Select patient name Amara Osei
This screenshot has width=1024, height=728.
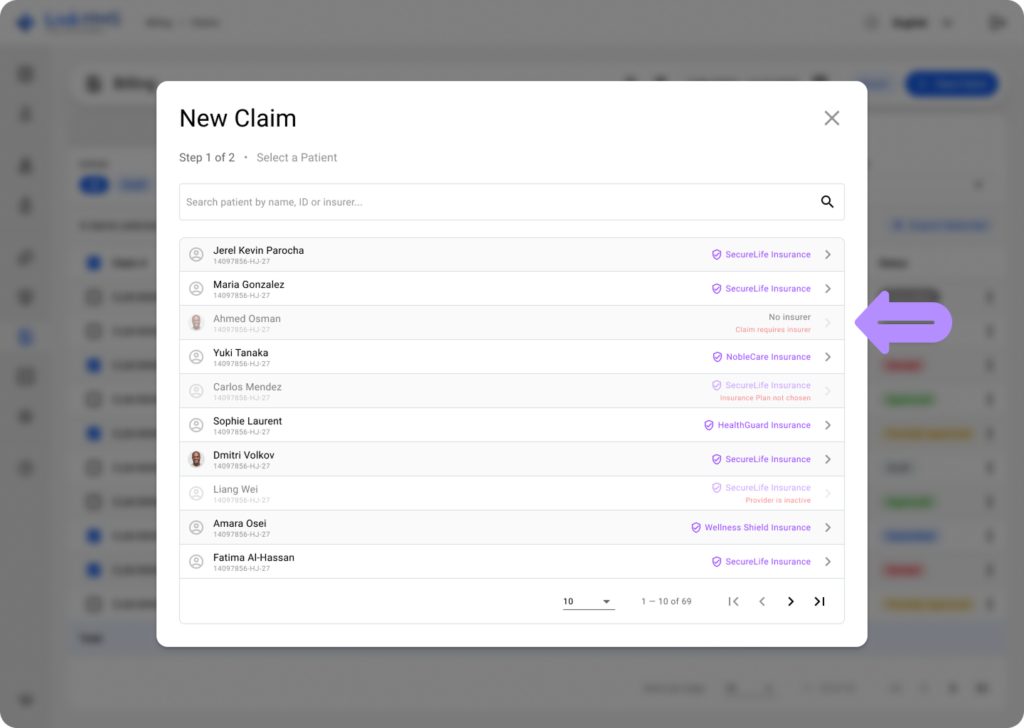click(x=240, y=524)
